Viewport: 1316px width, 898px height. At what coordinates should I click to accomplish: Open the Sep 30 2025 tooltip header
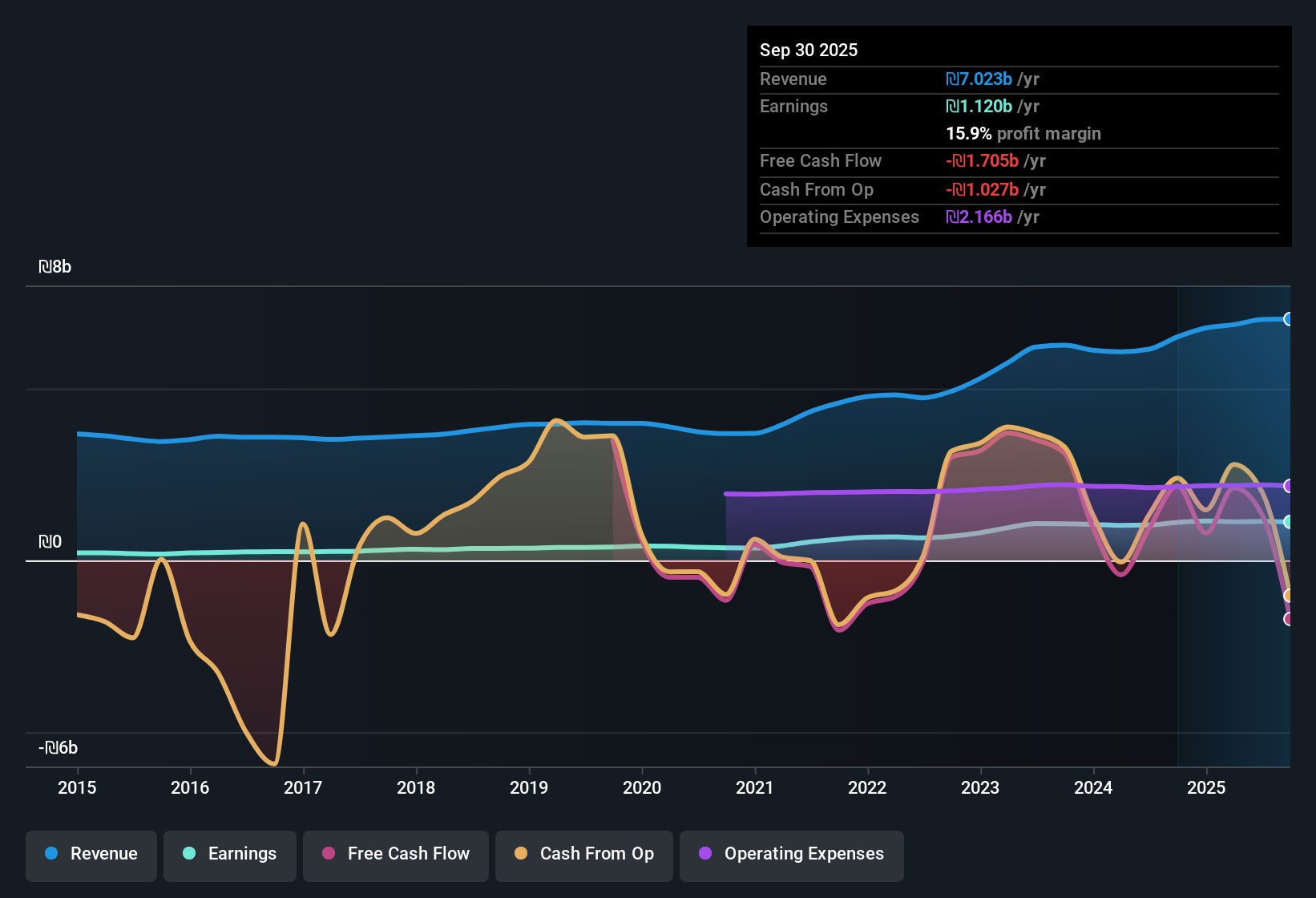809,50
